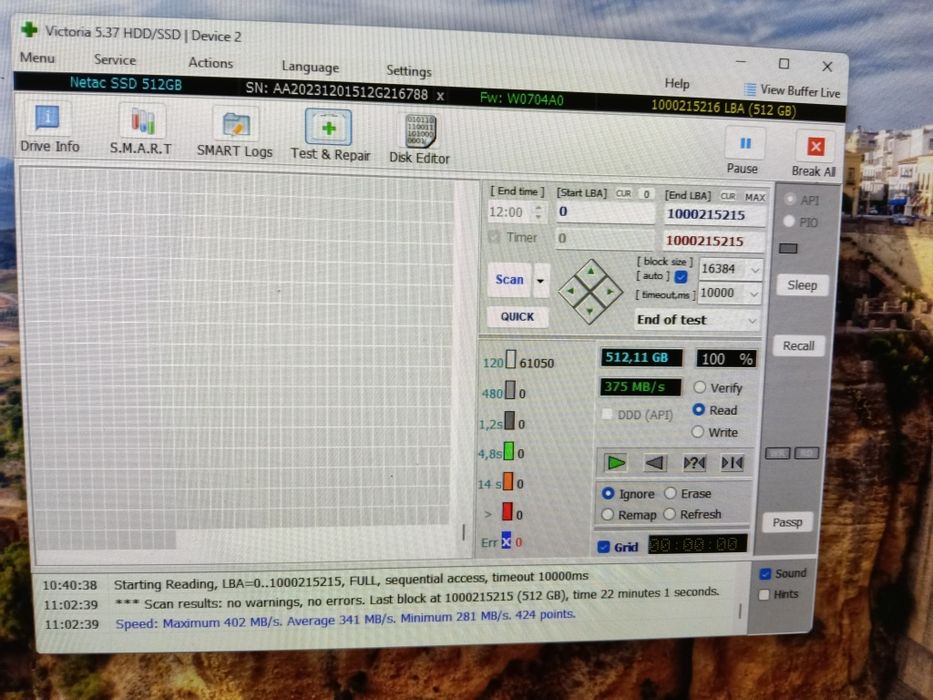Screen dimensions: 933x700
Task: Click the MAX button for End LBA
Action: [x=754, y=197]
